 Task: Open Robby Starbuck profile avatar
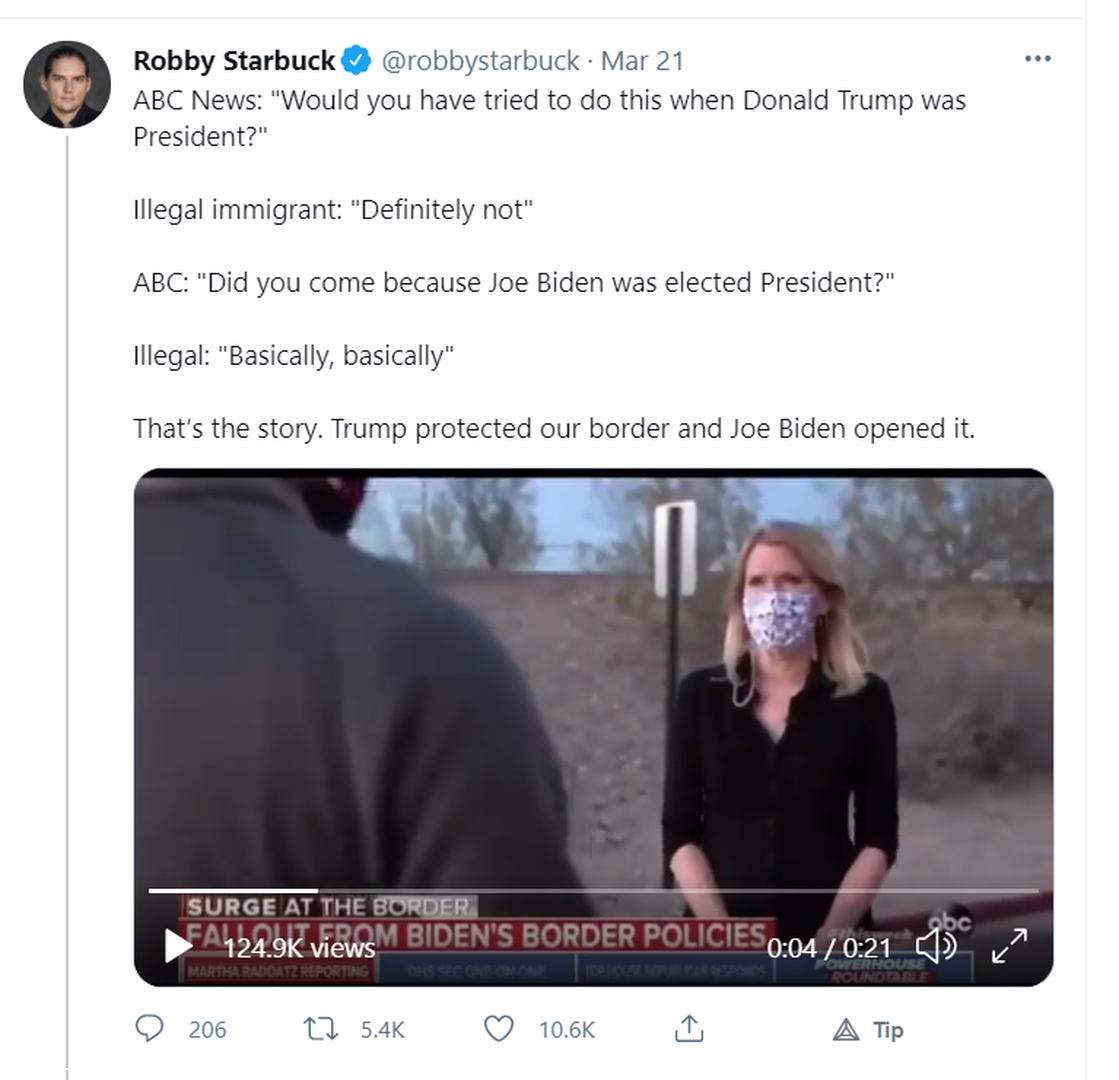click(x=67, y=84)
